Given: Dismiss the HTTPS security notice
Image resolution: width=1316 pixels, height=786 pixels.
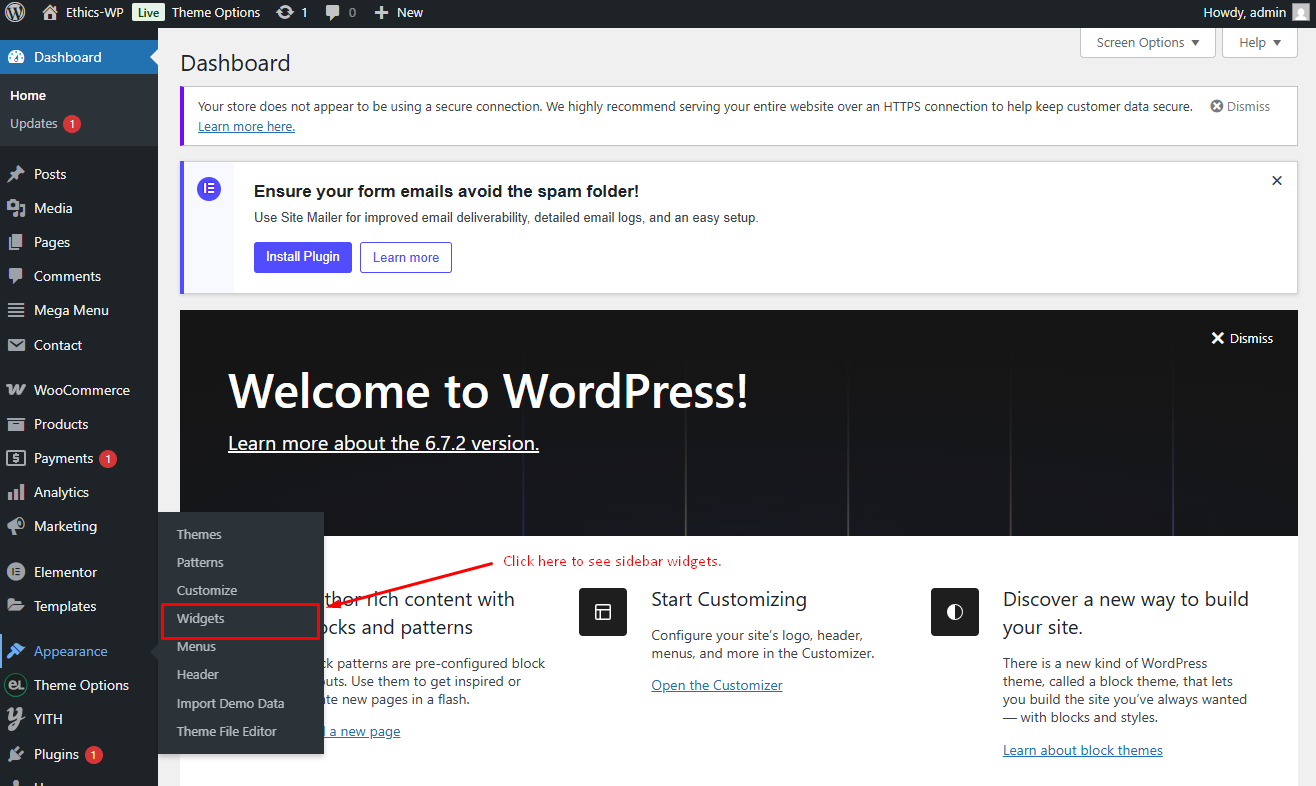Looking at the screenshot, I should click(1240, 106).
